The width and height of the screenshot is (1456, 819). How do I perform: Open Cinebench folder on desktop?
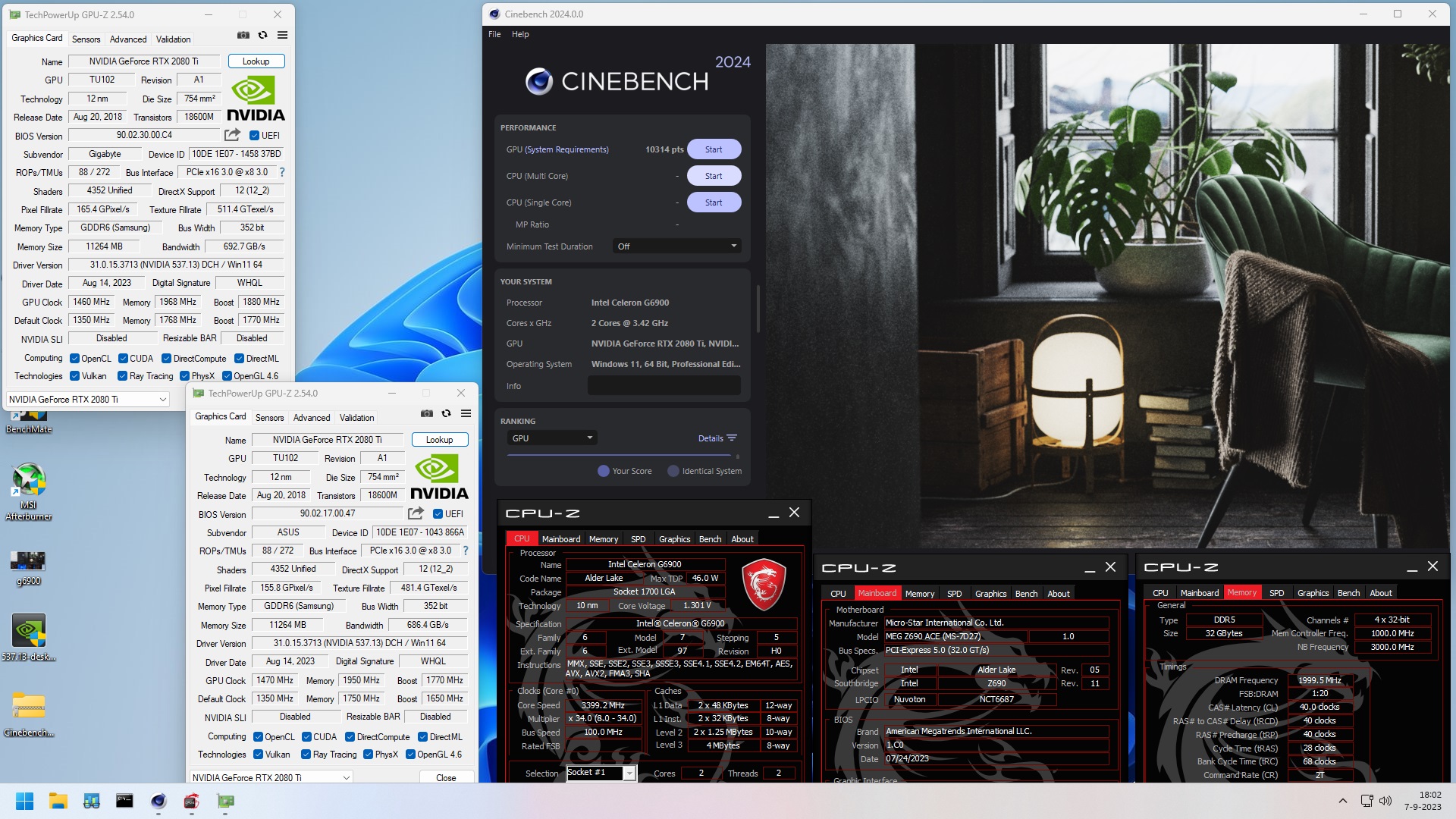(x=29, y=714)
